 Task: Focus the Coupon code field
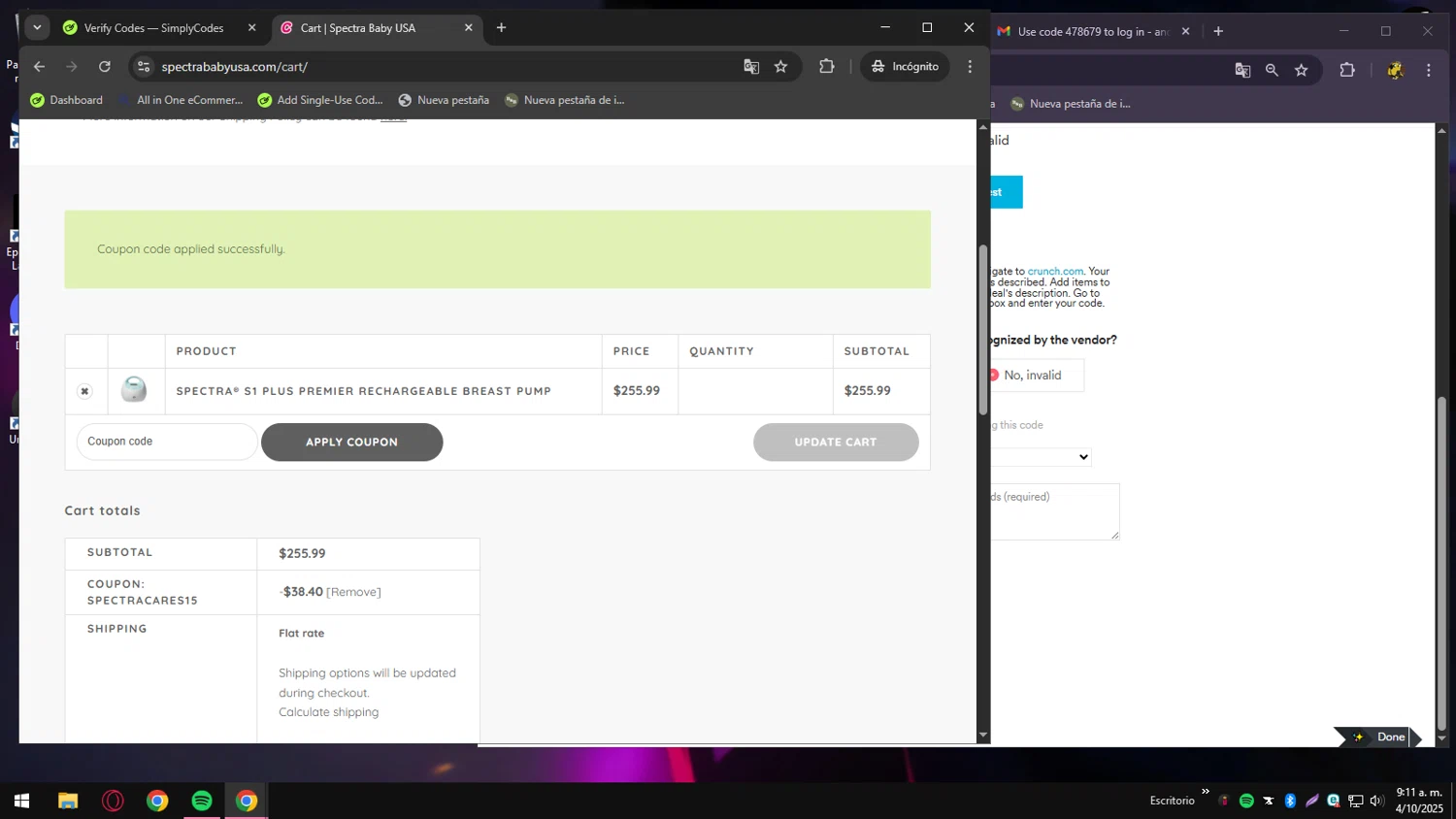[167, 442]
